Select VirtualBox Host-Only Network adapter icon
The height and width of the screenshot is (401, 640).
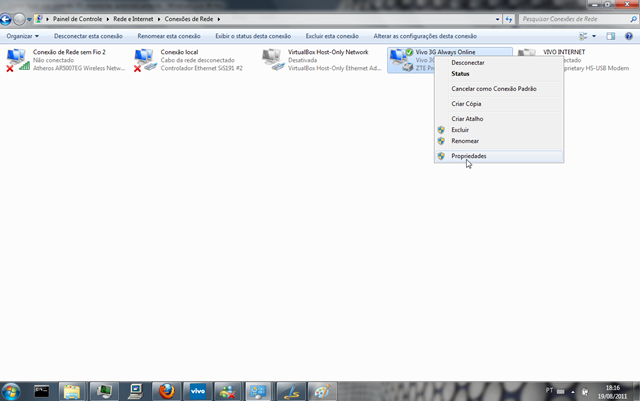click(x=273, y=60)
